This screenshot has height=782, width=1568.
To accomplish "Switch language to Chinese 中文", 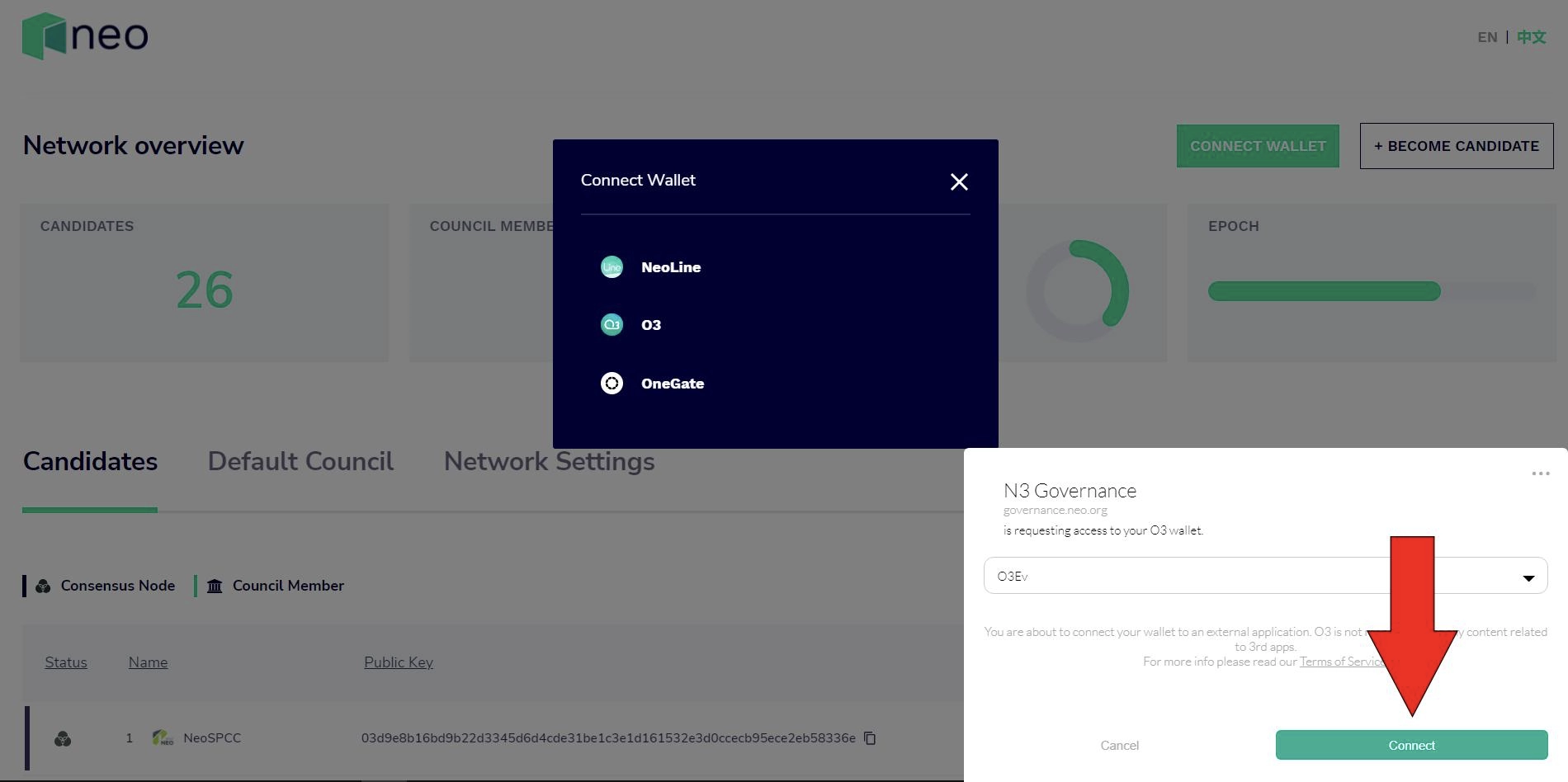I will coord(1531,37).
